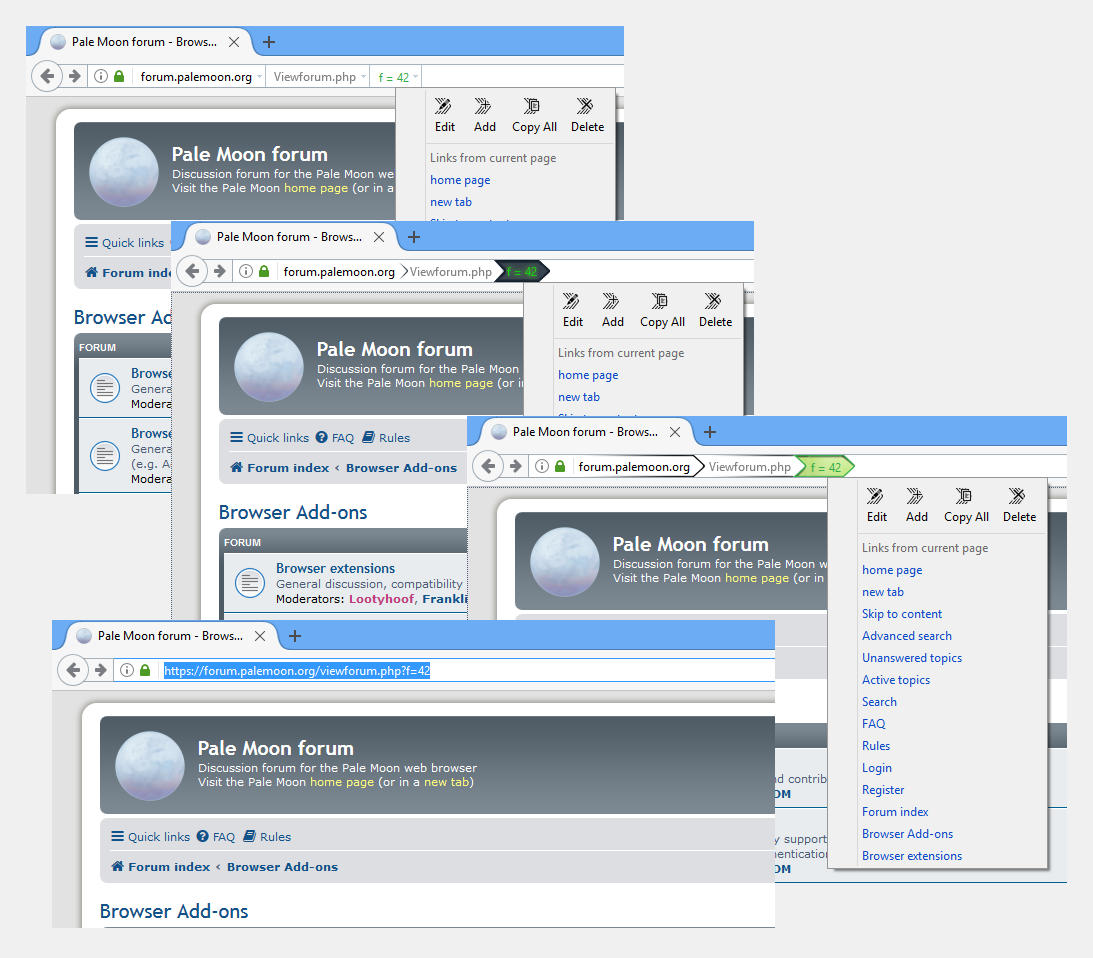Choose Search in the links popup
The image size is (1093, 958).
pyautogui.click(x=879, y=701)
